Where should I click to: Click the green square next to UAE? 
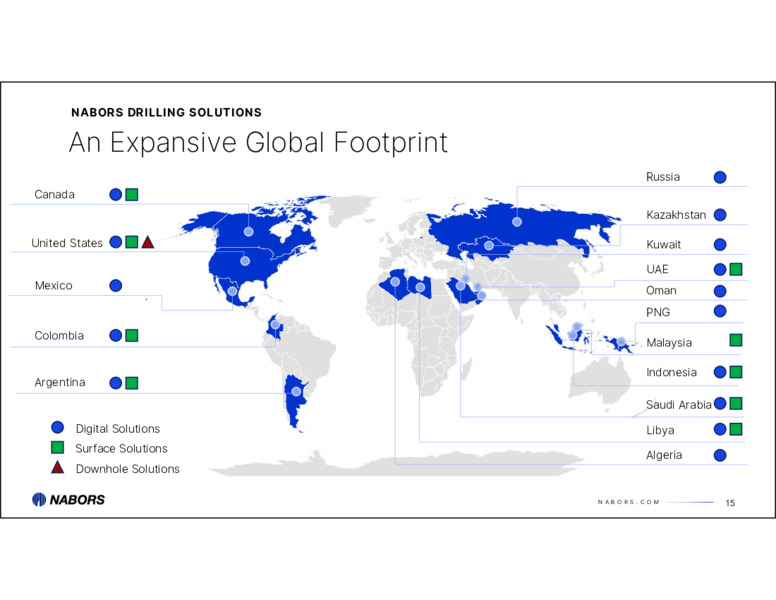(736, 269)
